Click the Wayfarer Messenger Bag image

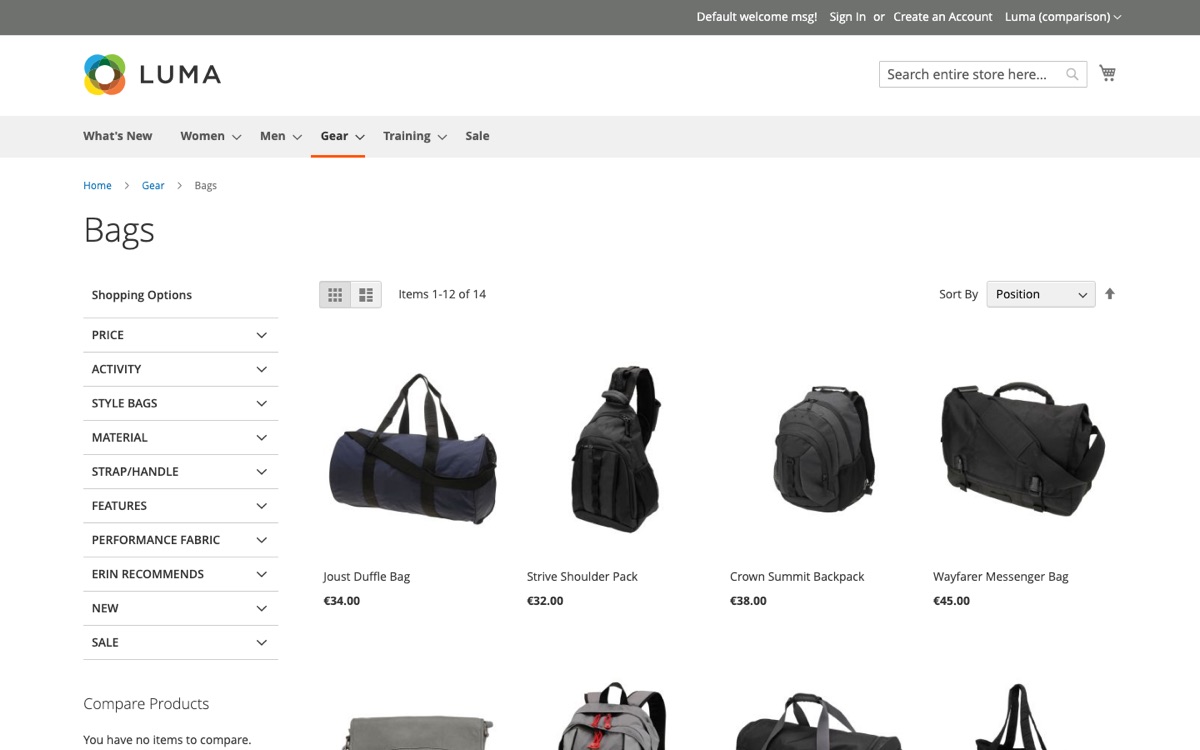point(1022,450)
